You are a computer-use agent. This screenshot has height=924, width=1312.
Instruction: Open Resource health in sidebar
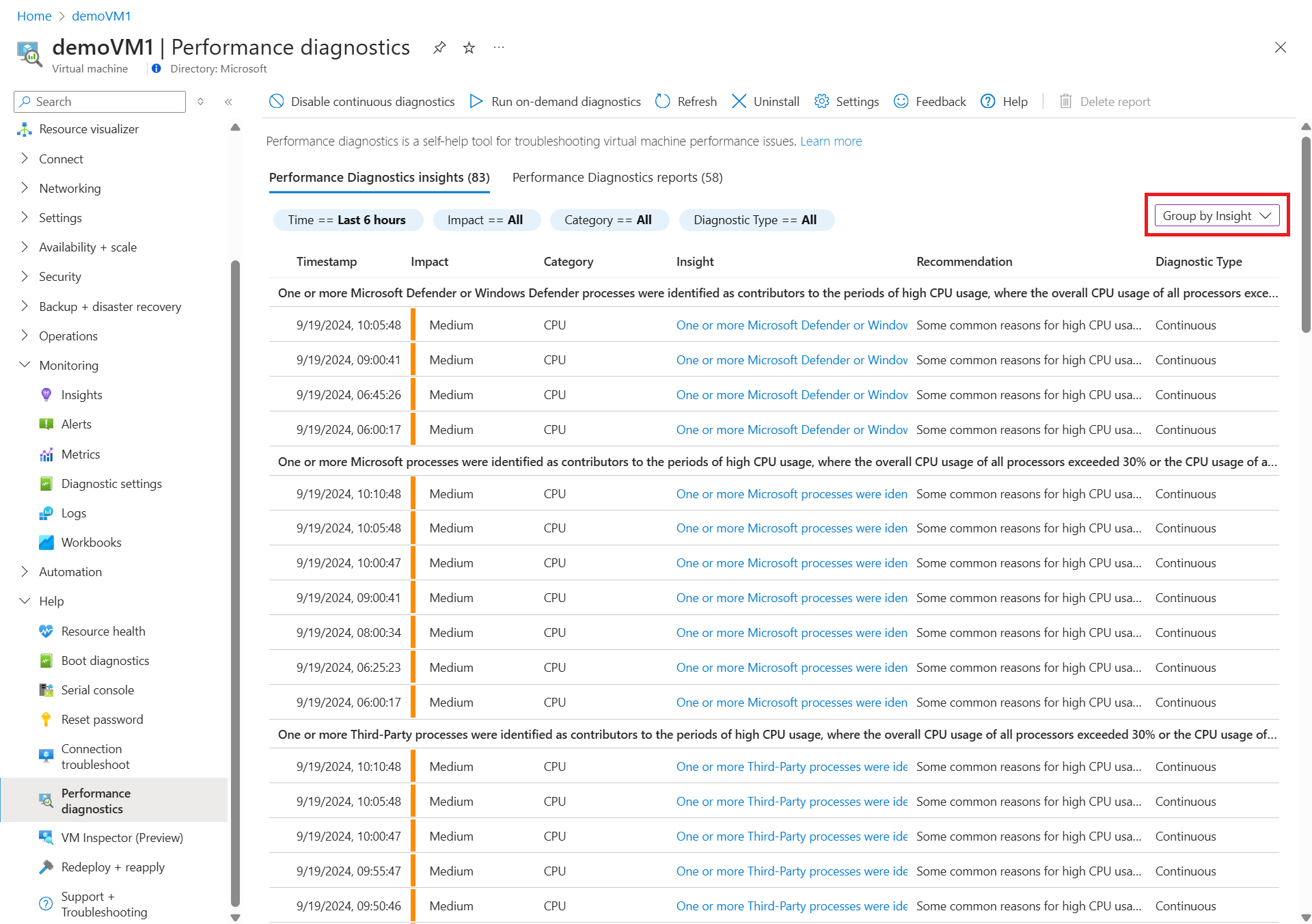point(103,631)
